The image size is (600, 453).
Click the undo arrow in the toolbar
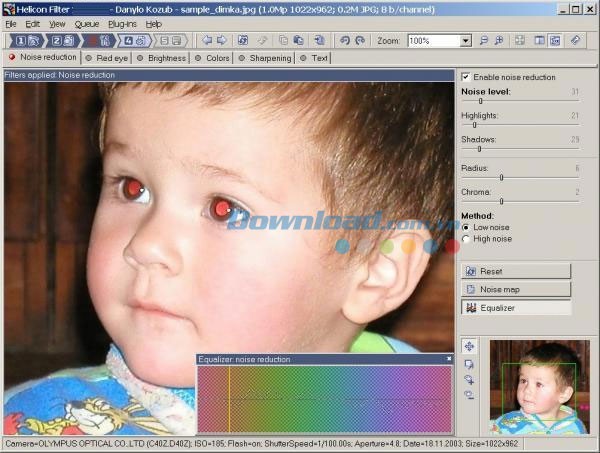[x=345, y=41]
